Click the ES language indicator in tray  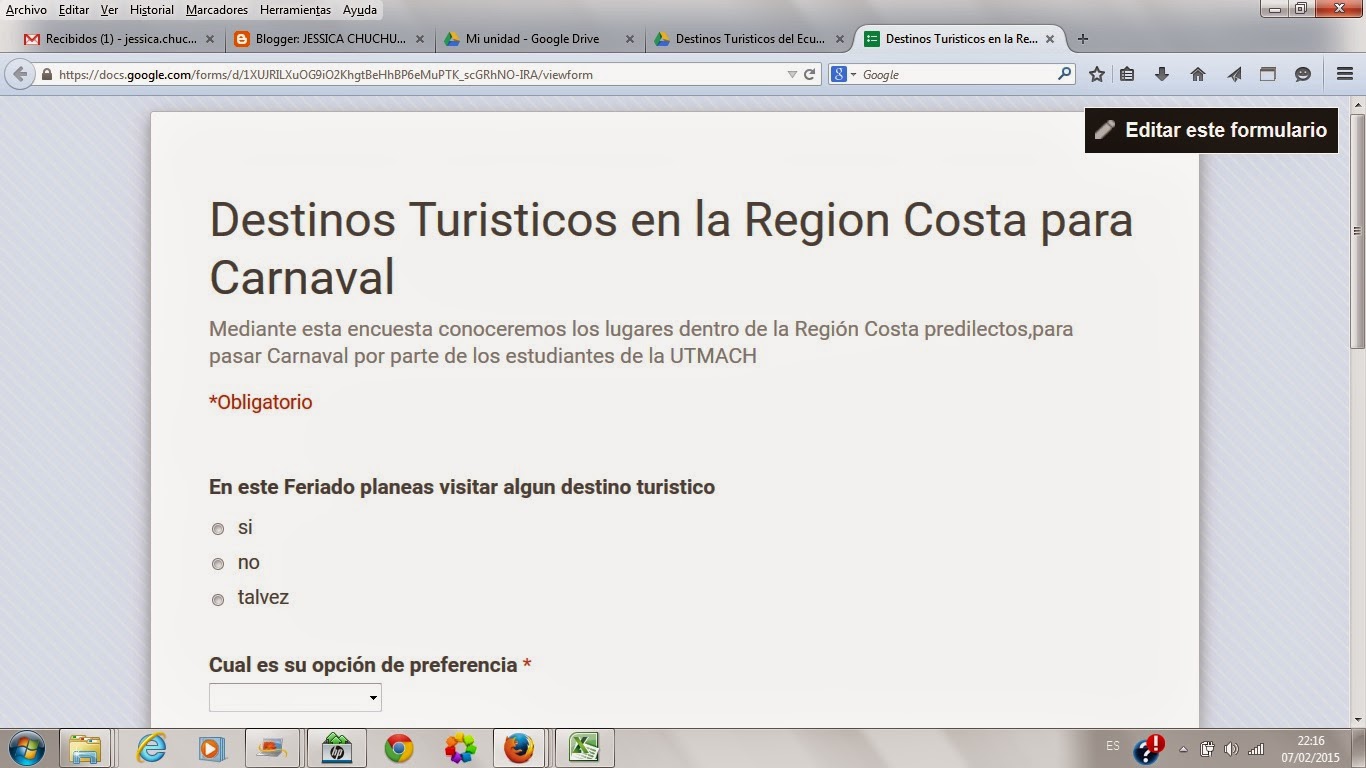[1113, 746]
